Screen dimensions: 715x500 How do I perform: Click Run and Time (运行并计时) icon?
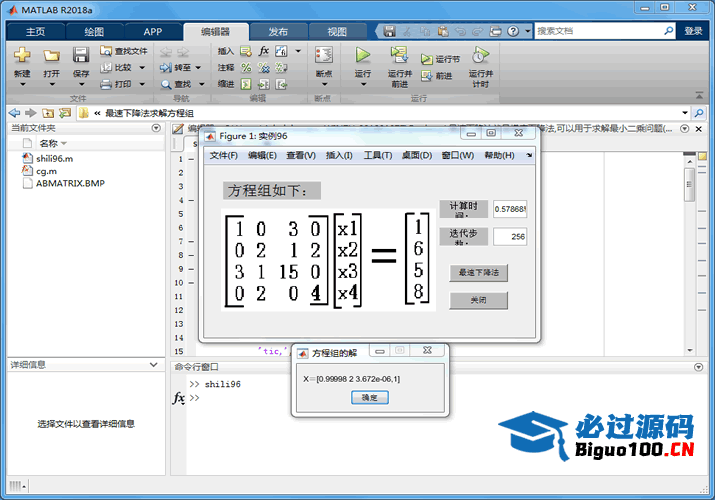tap(480, 55)
